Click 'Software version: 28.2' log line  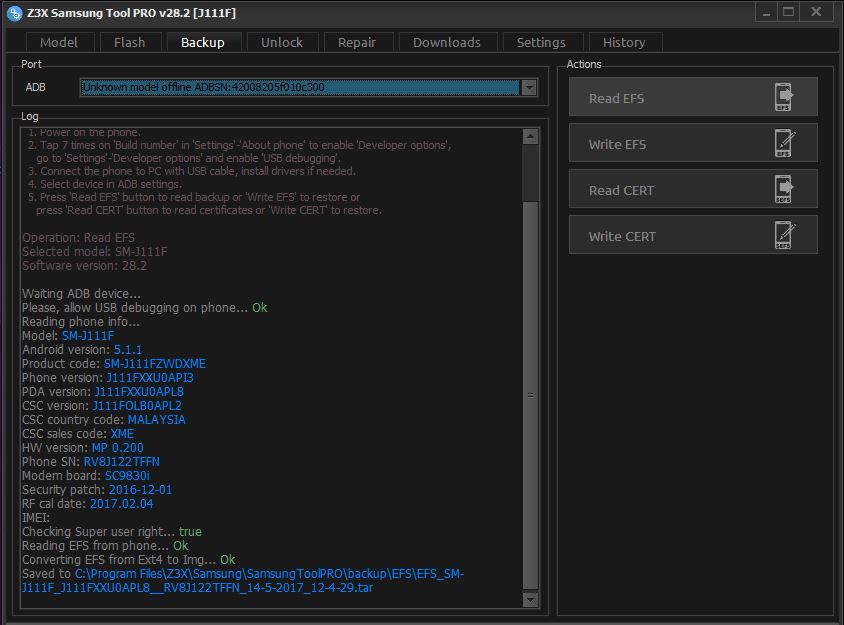(x=85, y=266)
